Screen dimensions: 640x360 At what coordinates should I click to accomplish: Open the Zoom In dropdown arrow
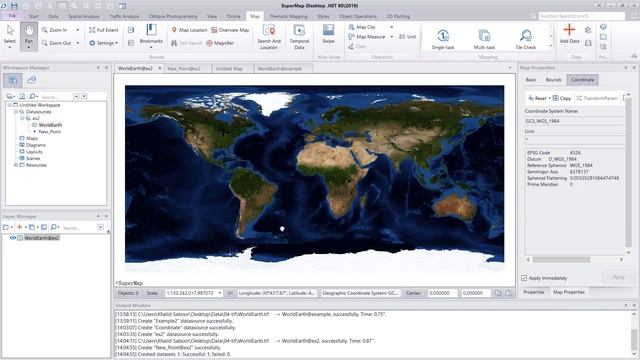[x=78, y=30]
